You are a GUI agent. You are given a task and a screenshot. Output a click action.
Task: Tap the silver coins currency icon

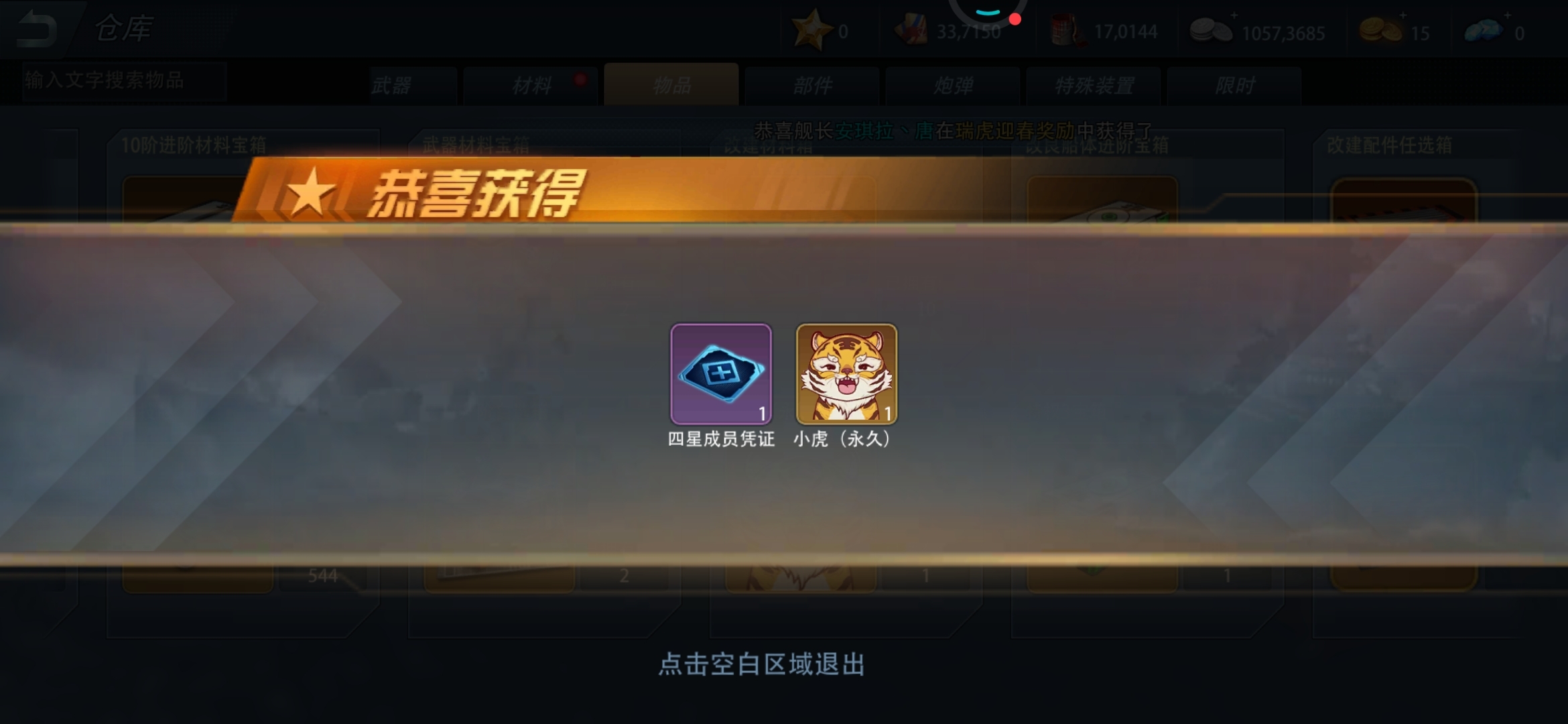[x=1211, y=31]
